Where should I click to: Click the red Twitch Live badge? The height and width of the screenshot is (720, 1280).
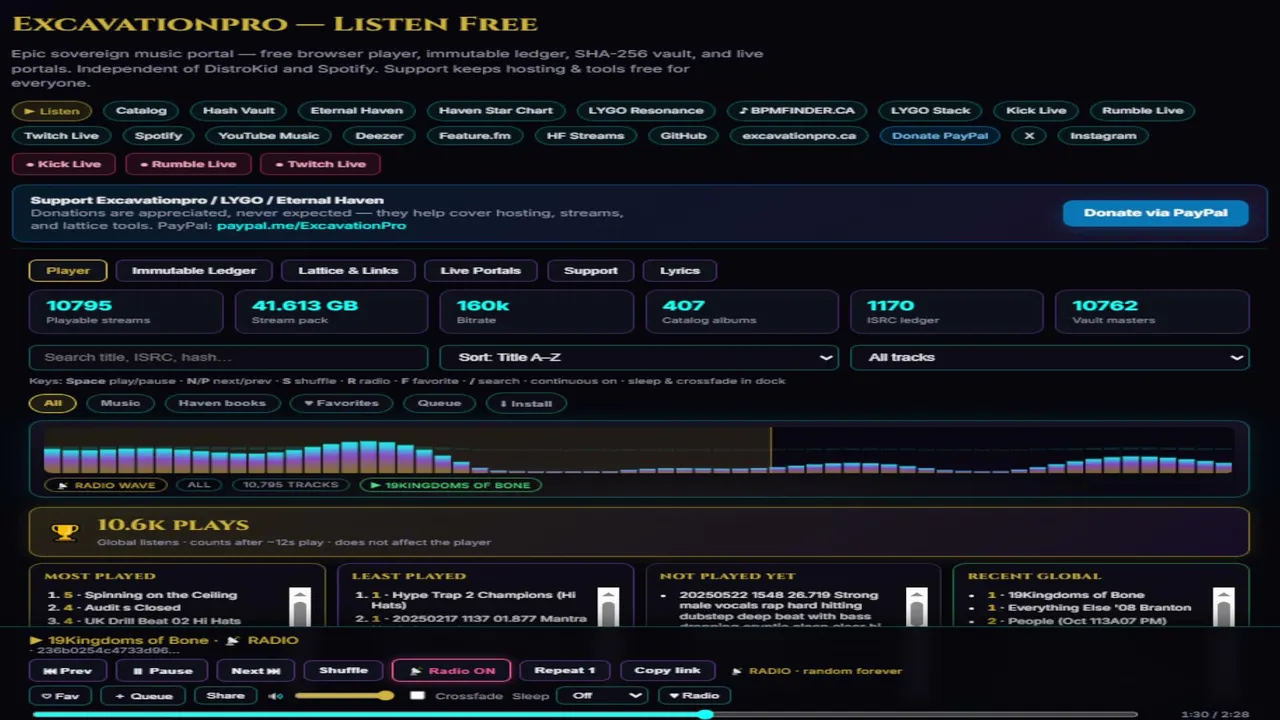pos(320,164)
